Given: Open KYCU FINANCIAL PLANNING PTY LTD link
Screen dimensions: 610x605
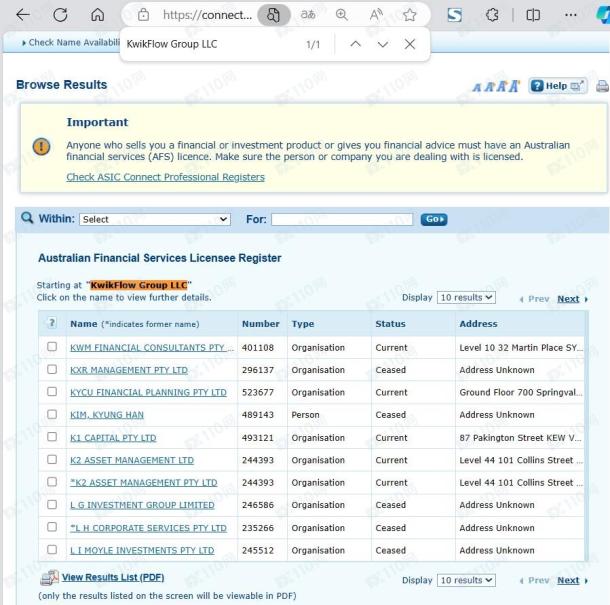Looking at the screenshot, I should click(148, 392).
